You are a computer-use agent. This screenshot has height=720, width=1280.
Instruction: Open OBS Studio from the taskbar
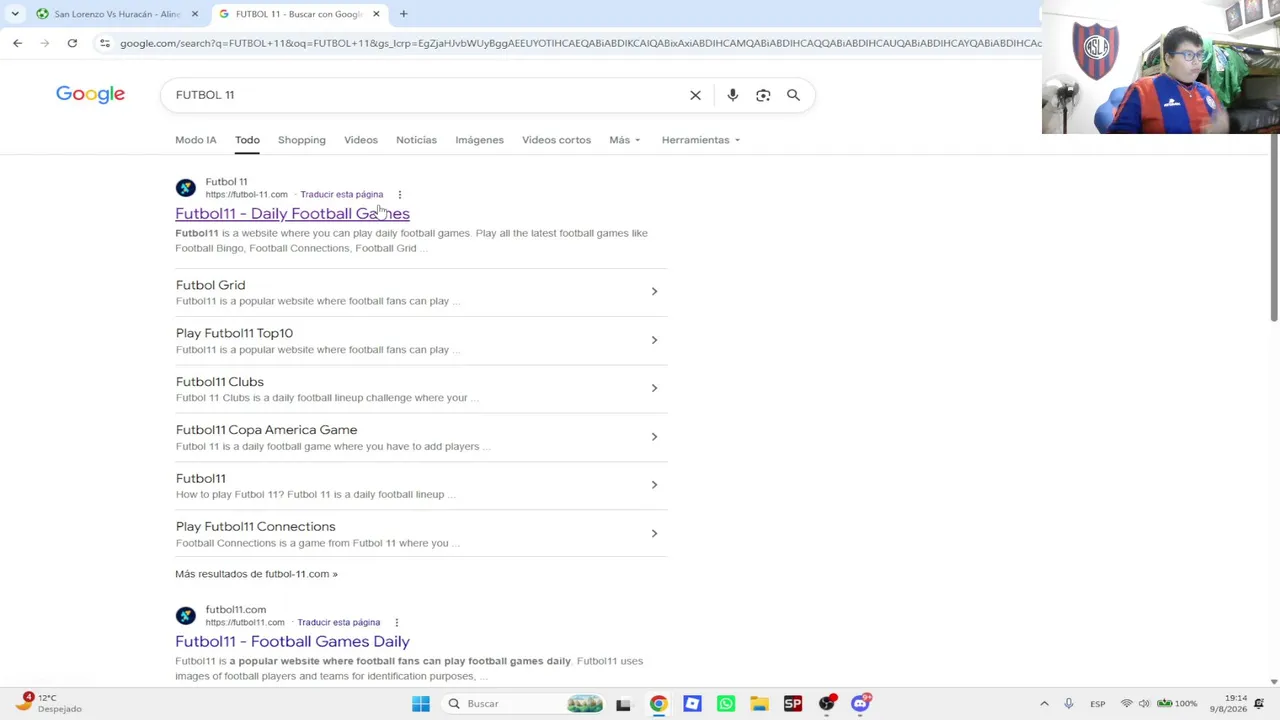827,704
